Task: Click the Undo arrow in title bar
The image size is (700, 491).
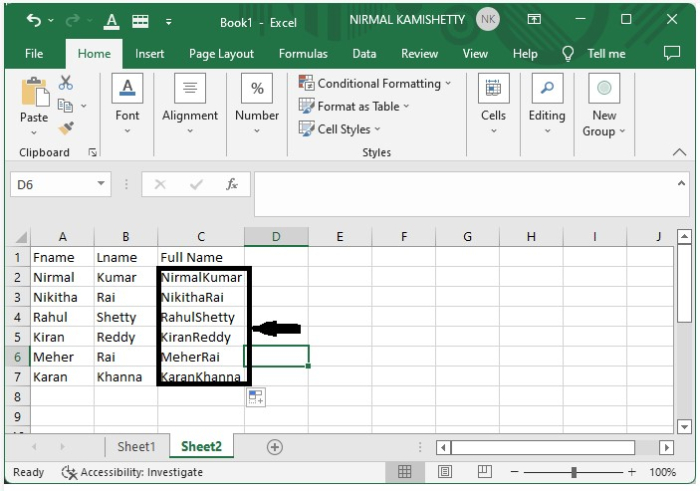Action: tap(34, 19)
